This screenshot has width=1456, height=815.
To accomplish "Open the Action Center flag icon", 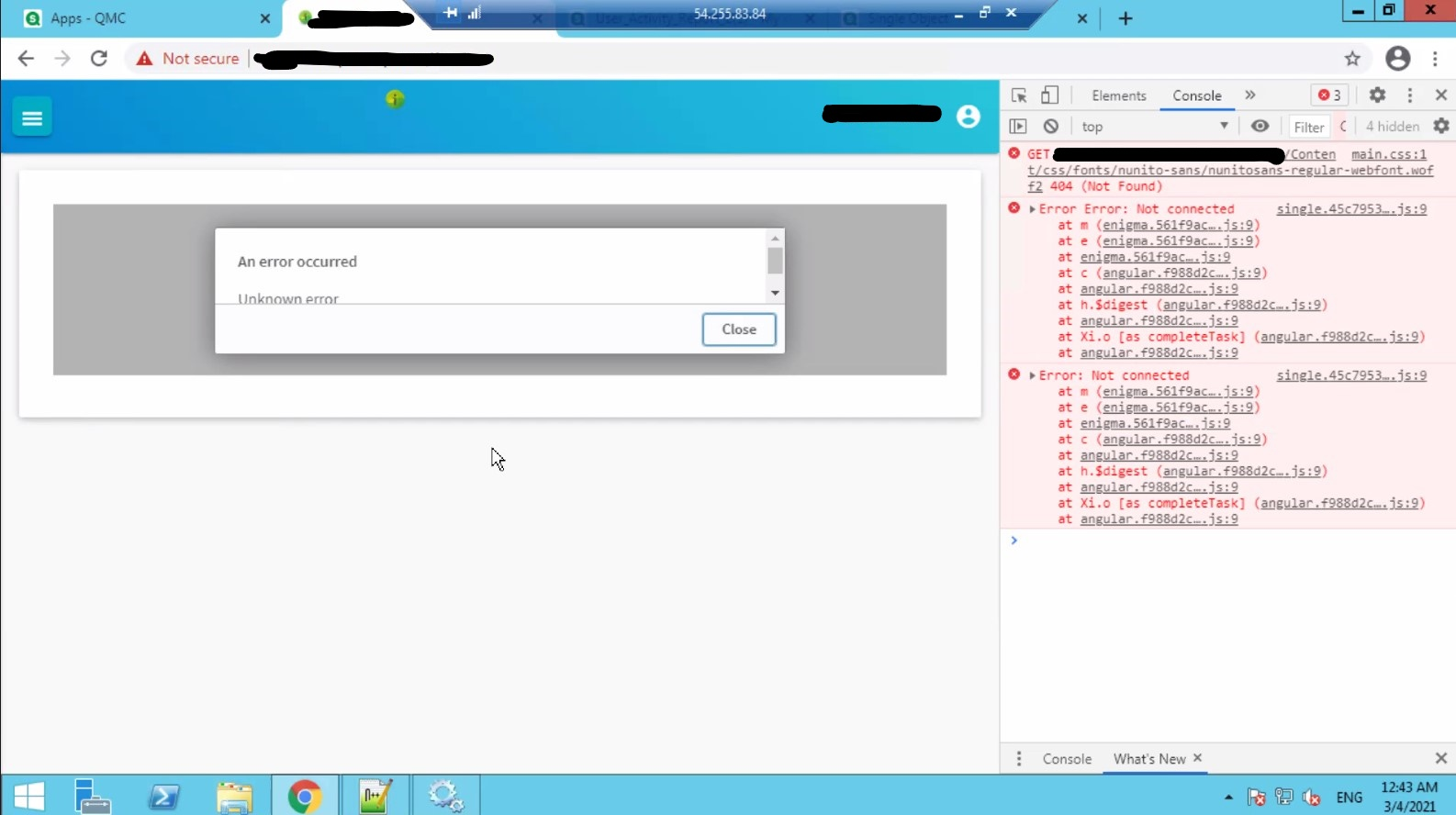I will pos(1256,797).
